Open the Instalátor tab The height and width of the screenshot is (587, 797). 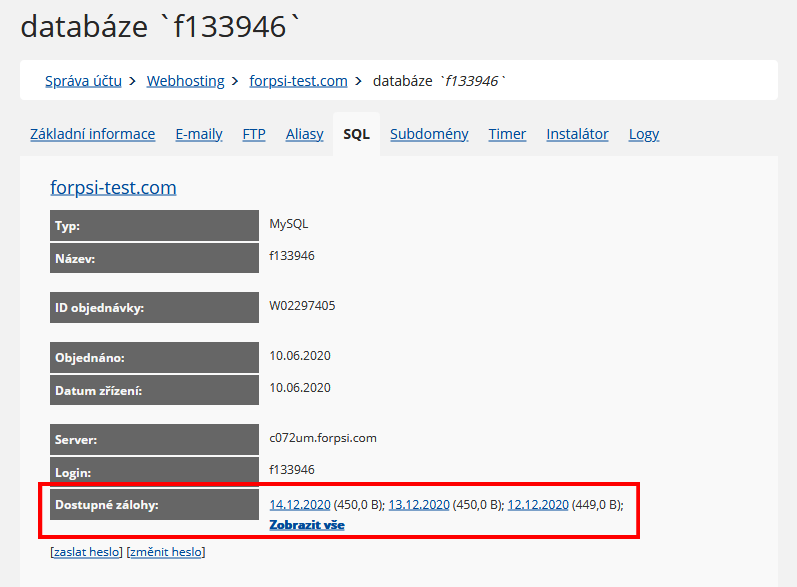click(x=577, y=134)
